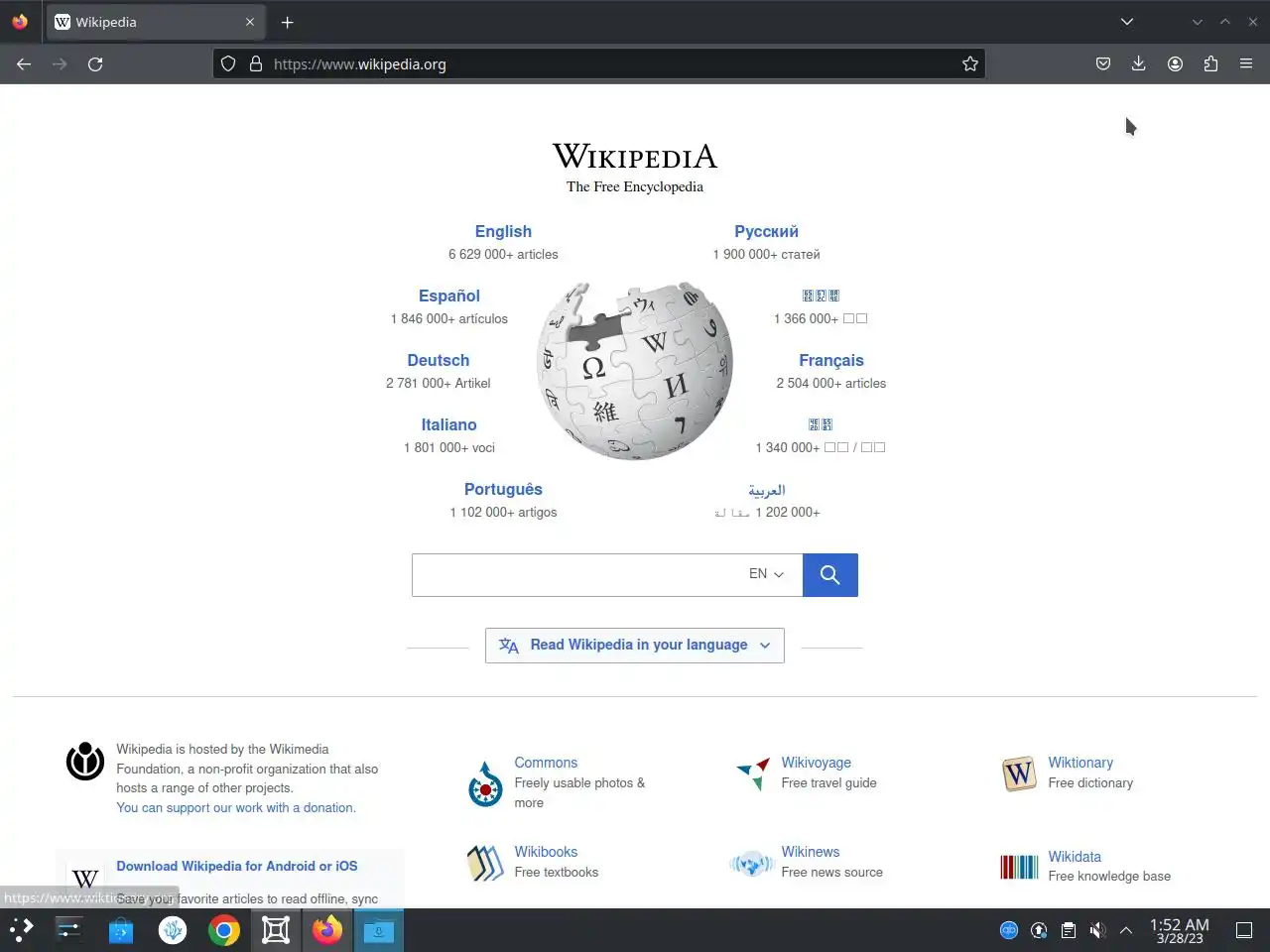The image size is (1270, 952).
Task: Click the URL address bar
Action: [600, 63]
